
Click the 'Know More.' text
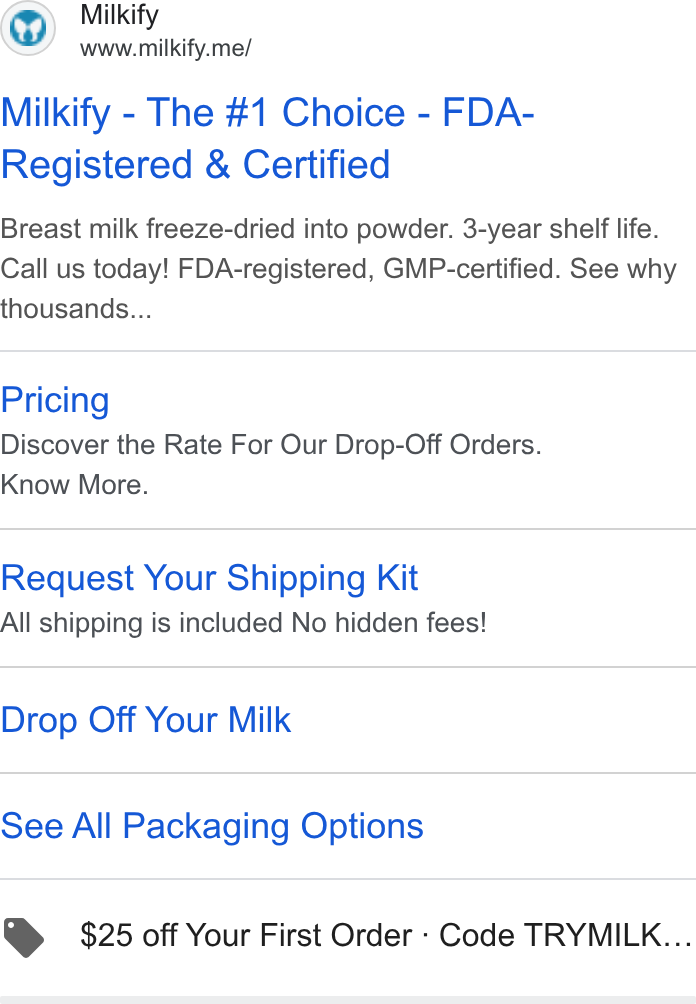pos(74,485)
